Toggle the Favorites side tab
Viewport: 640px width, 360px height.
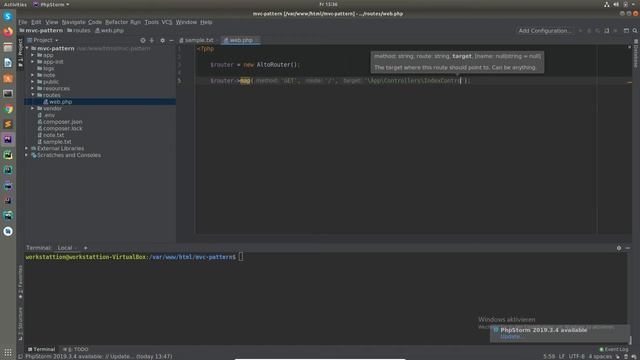click(x=20, y=282)
